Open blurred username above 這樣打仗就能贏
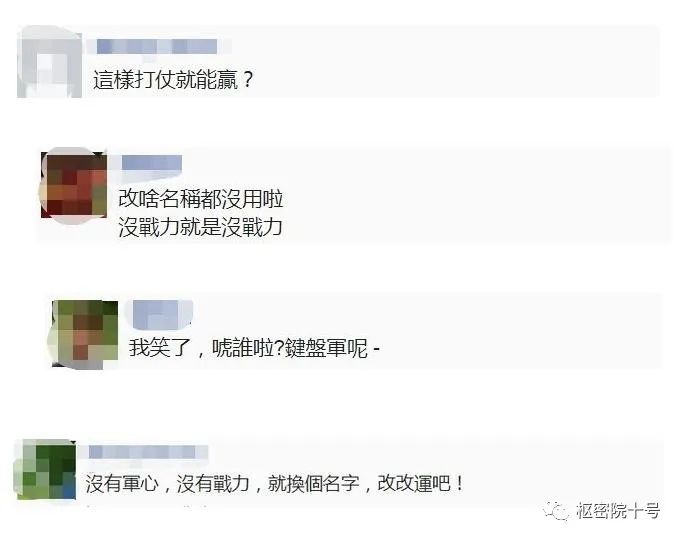682x540 pixels. pos(157,47)
